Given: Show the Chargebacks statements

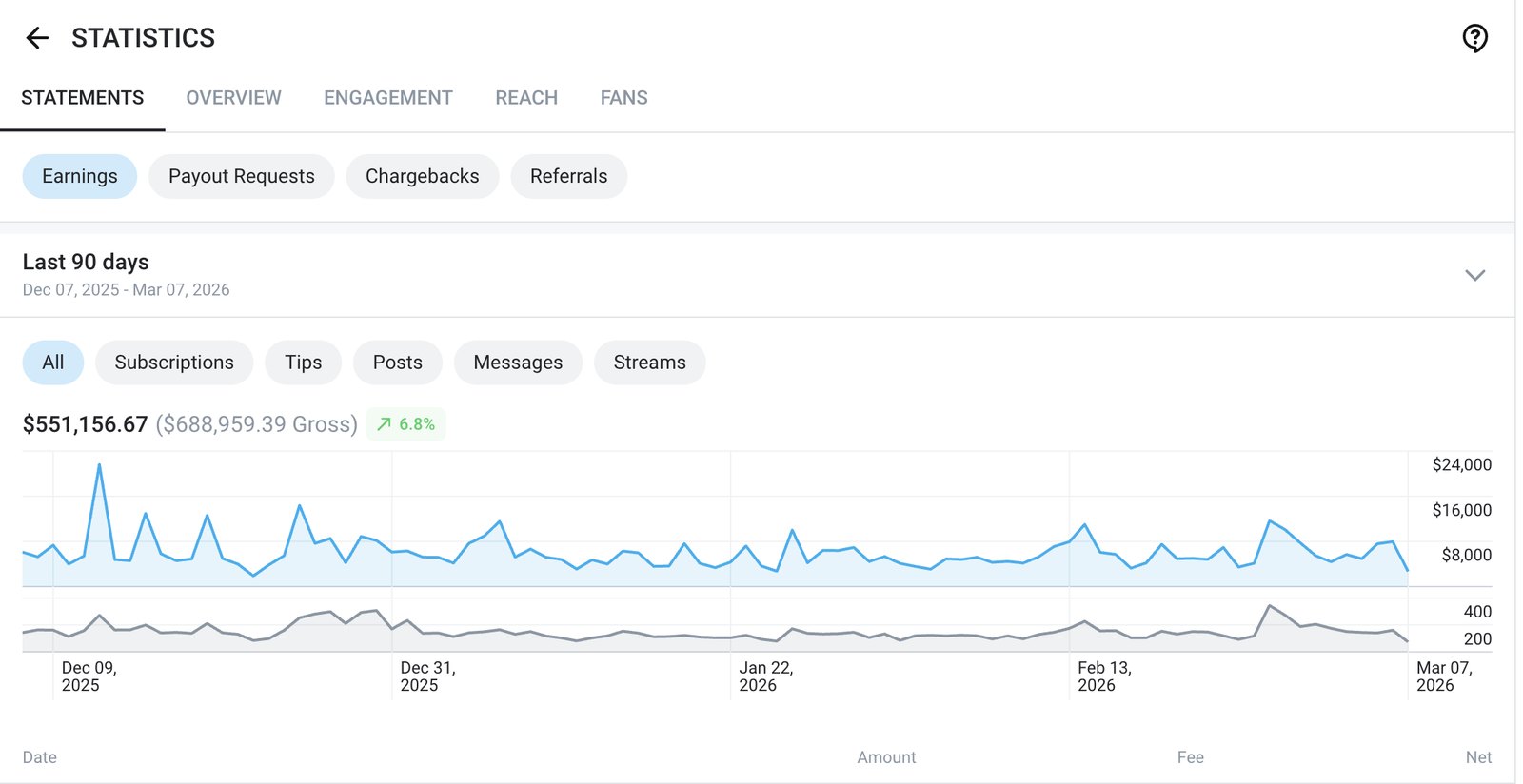Looking at the screenshot, I should [x=423, y=176].
